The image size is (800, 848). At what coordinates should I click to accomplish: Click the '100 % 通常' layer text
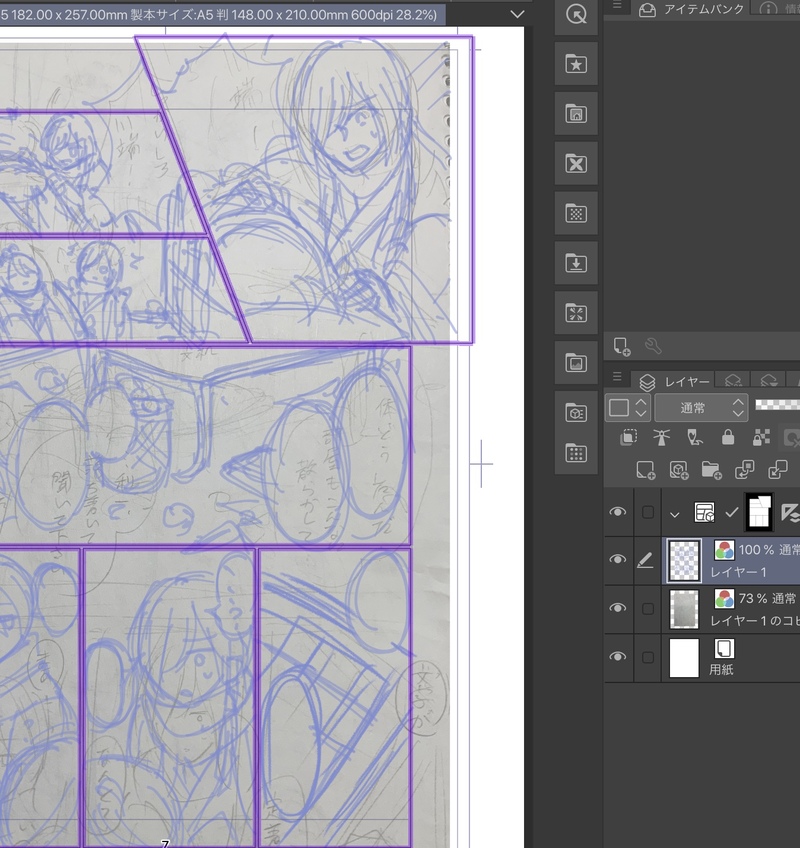point(769,550)
